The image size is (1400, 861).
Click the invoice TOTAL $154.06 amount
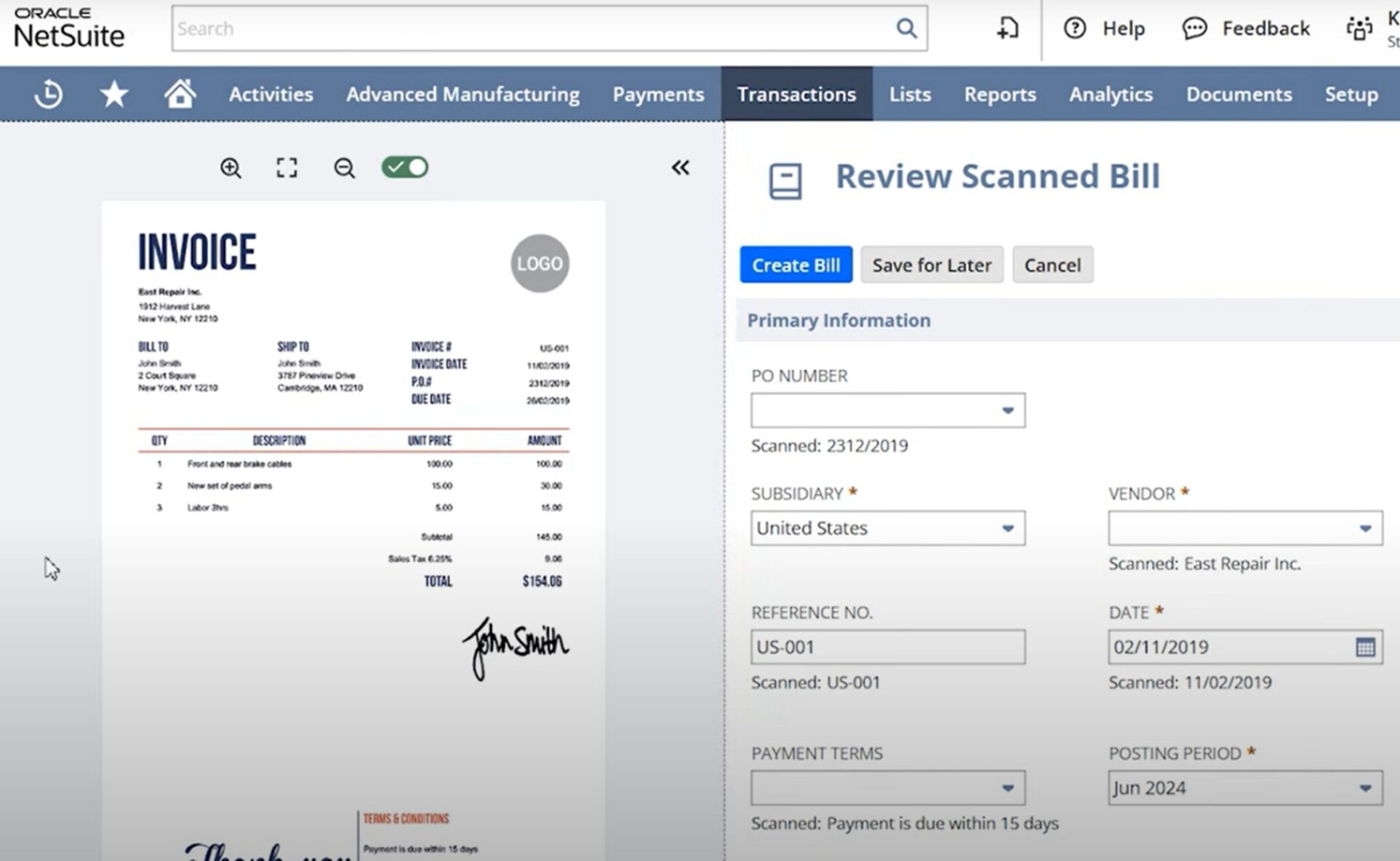542,581
